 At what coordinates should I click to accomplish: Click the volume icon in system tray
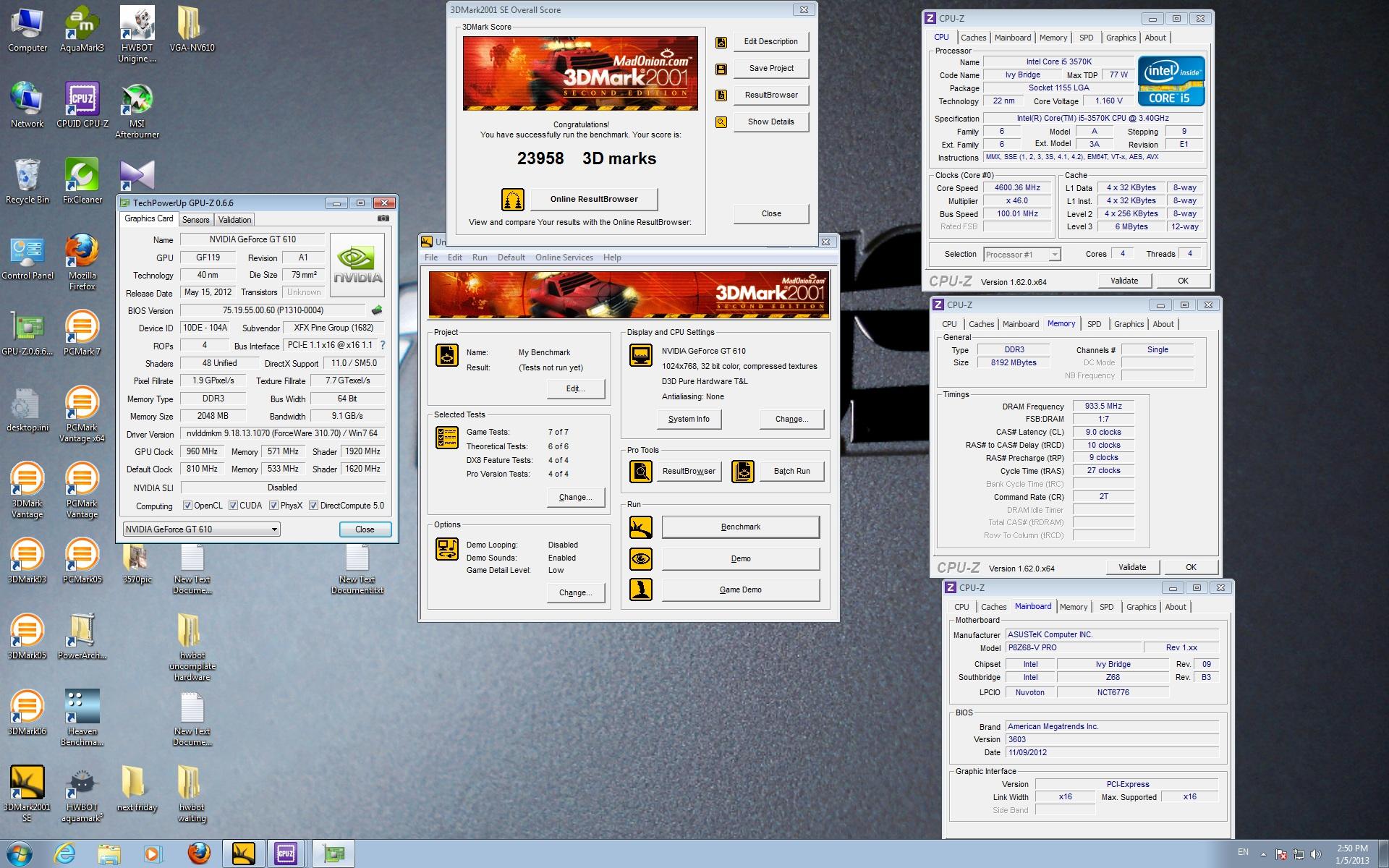(1315, 854)
